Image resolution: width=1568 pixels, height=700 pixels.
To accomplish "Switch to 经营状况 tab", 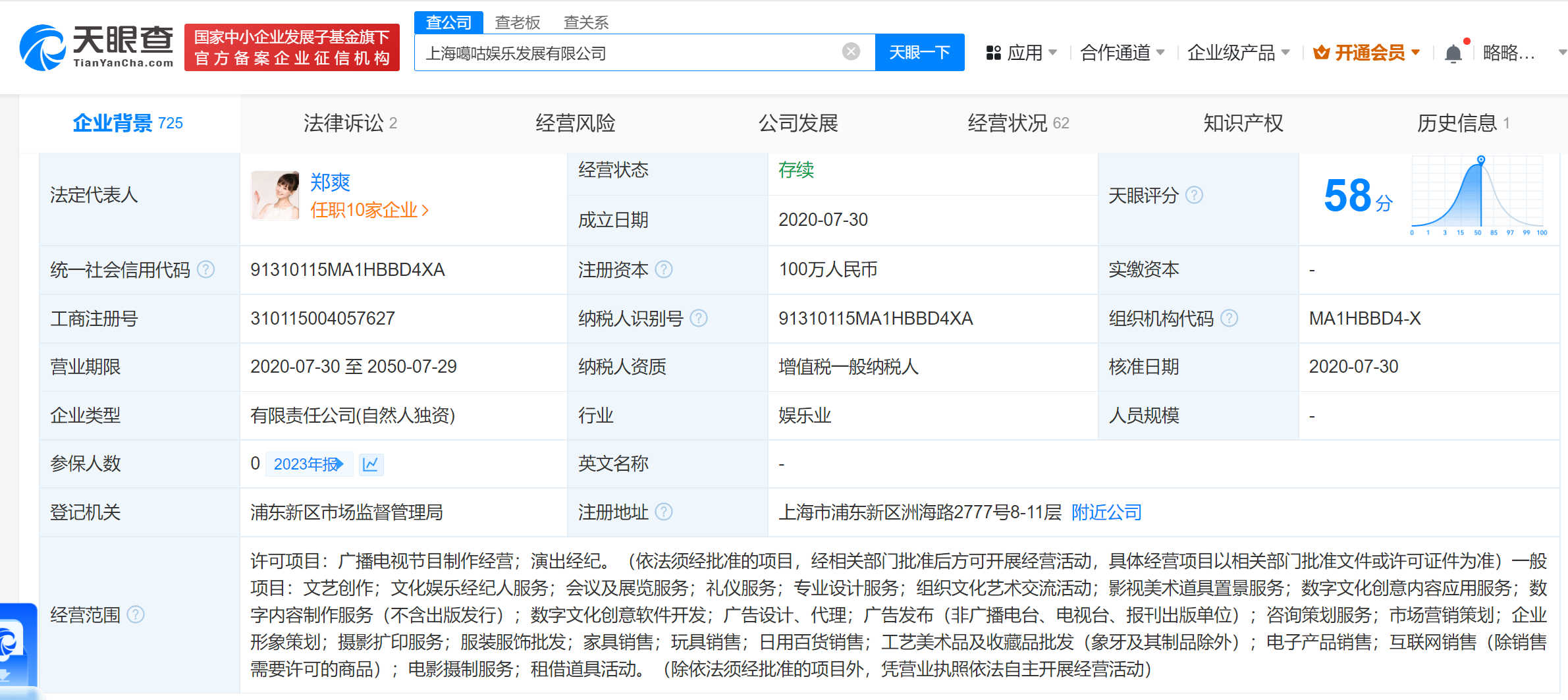I will click(x=1018, y=123).
